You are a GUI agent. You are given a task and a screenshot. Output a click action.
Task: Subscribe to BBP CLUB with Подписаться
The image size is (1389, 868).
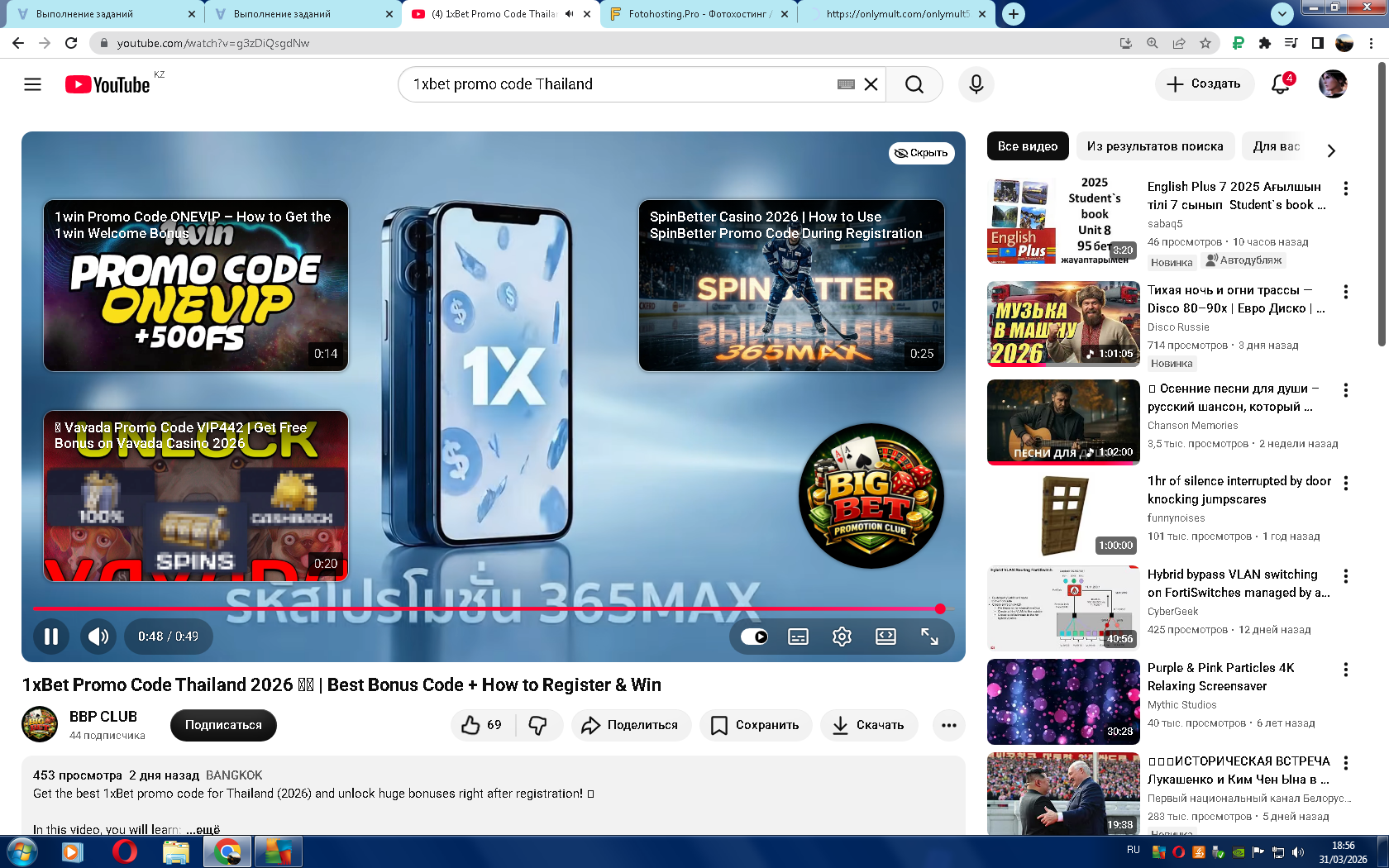[223, 725]
